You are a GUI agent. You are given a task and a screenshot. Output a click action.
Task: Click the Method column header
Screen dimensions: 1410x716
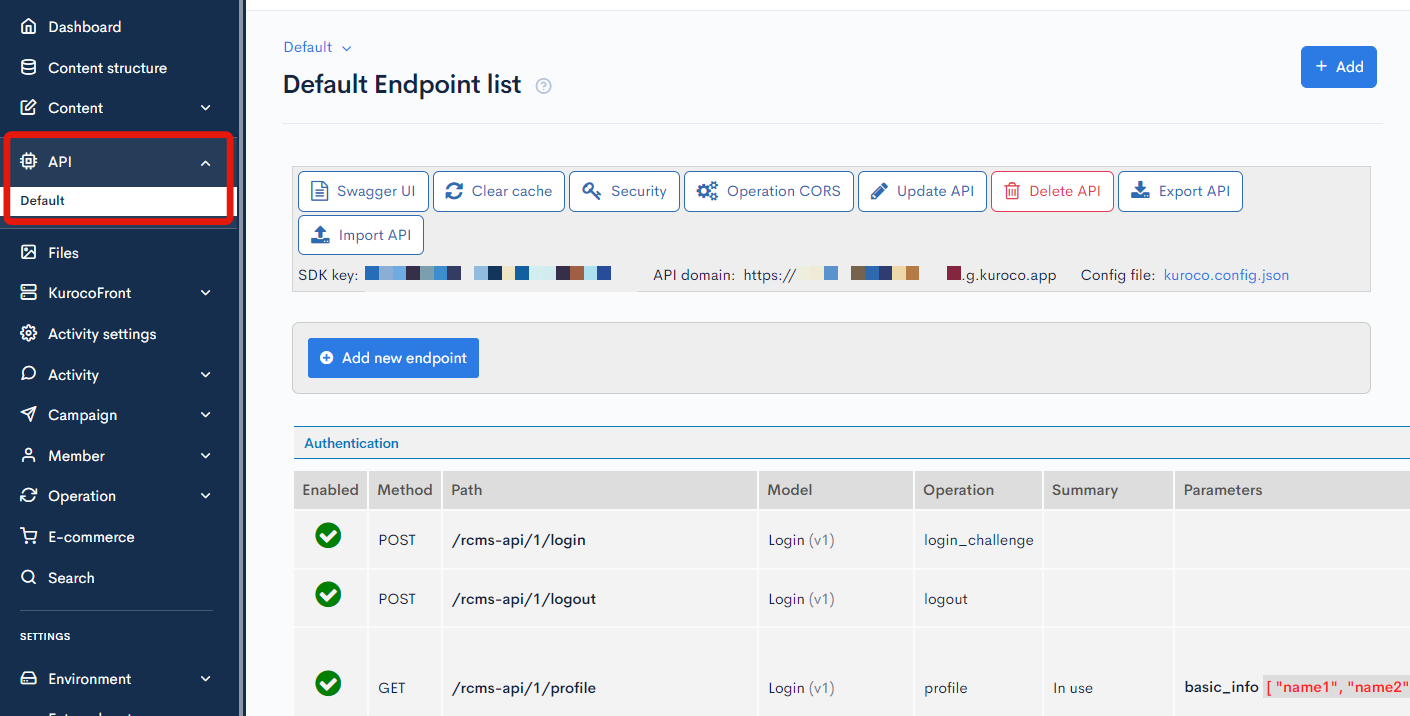(405, 490)
